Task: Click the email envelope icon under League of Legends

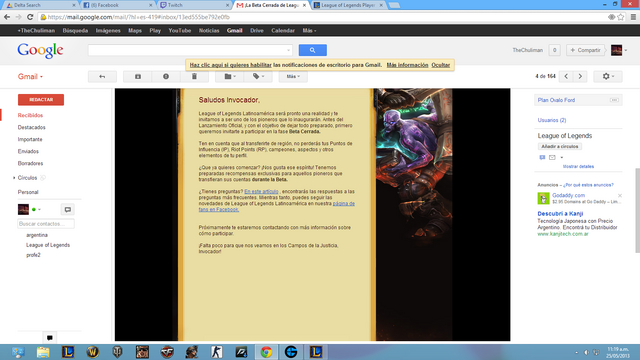Action: click(x=552, y=158)
